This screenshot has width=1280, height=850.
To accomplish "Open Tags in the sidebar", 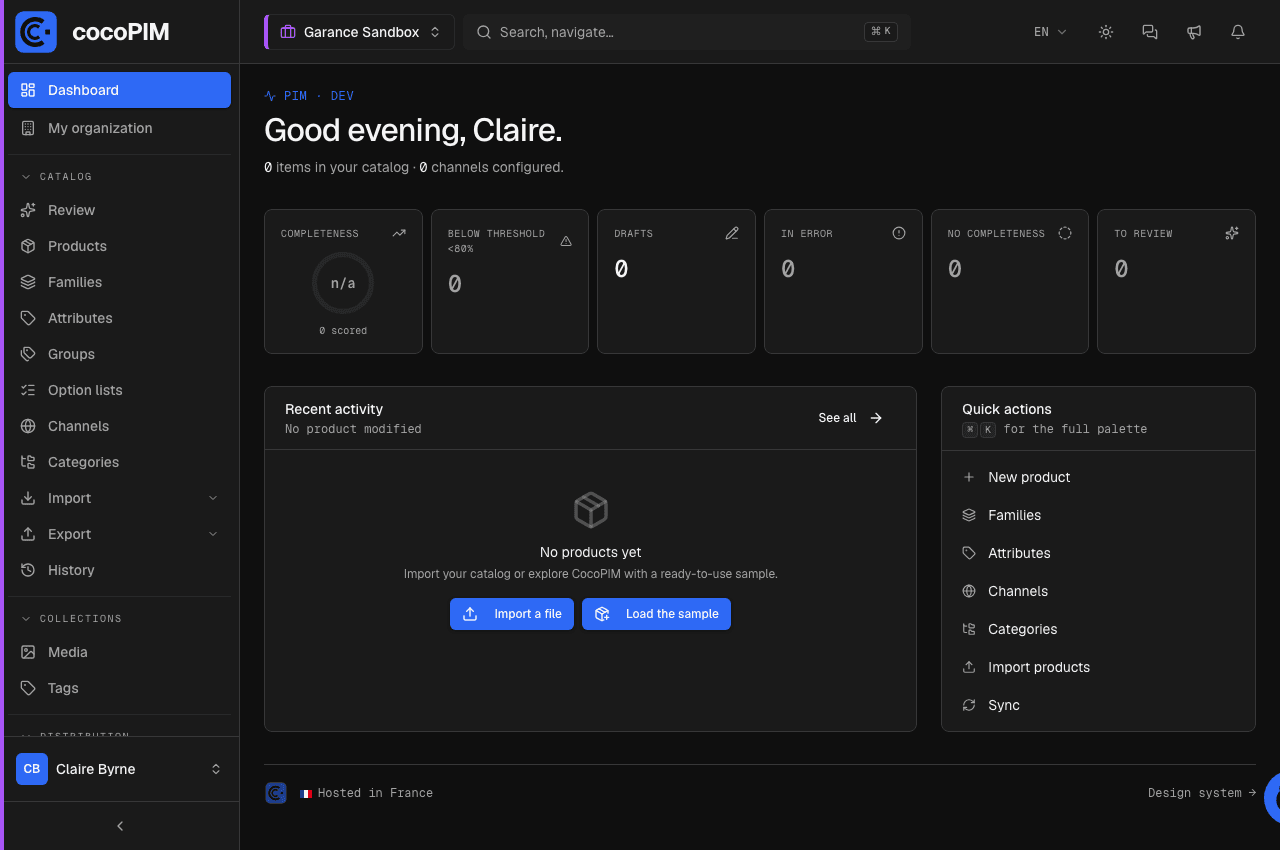I will coord(119,688).
